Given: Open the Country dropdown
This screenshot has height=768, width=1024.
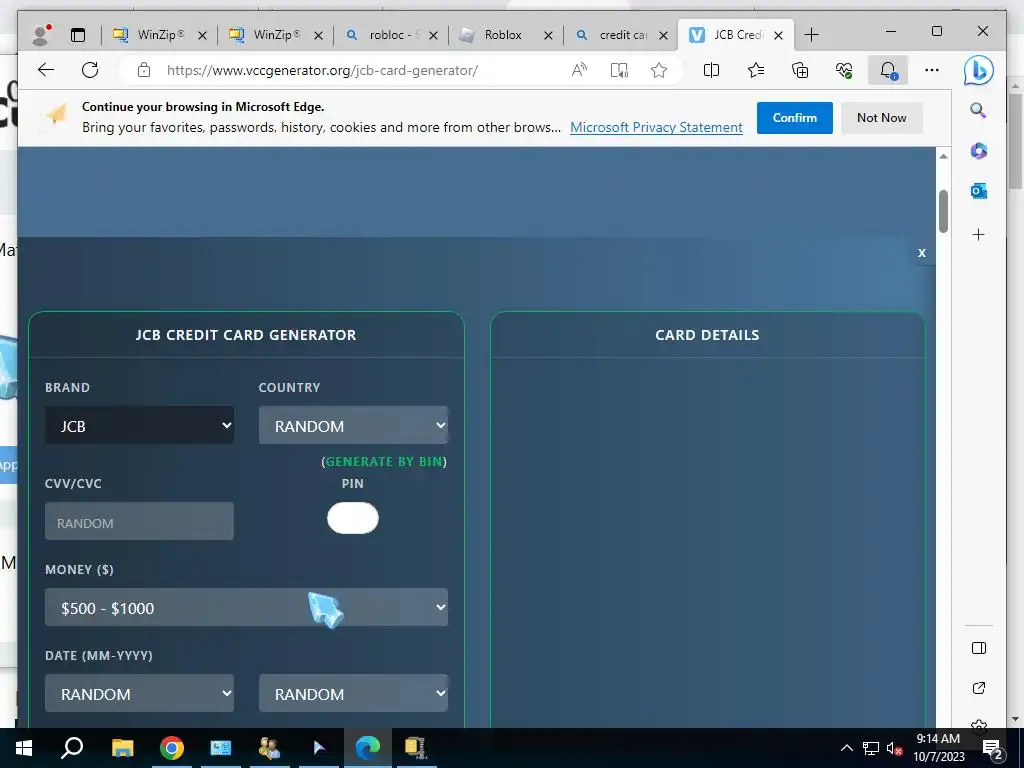Looking at the screenshot, I should click(353, 426).
